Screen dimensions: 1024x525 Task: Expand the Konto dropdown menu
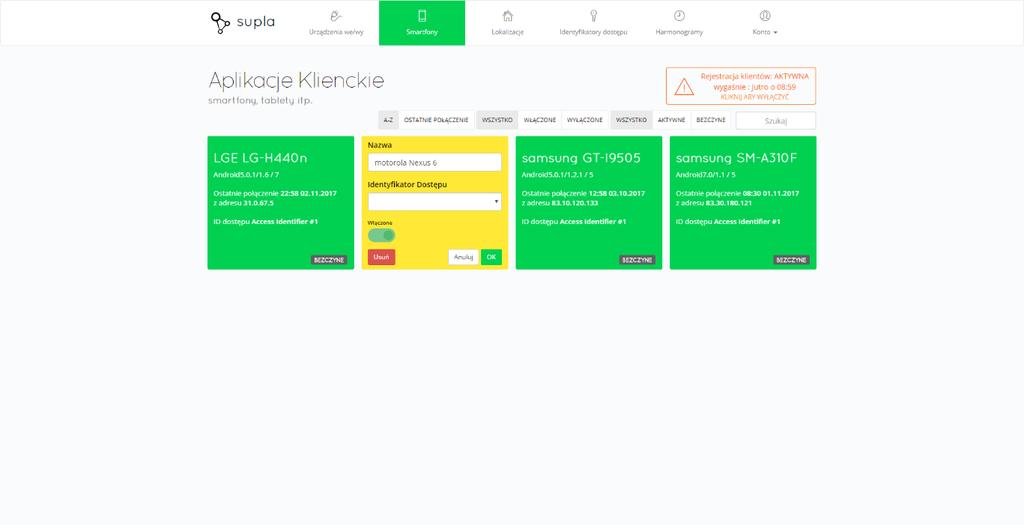(x=765, y=32)
